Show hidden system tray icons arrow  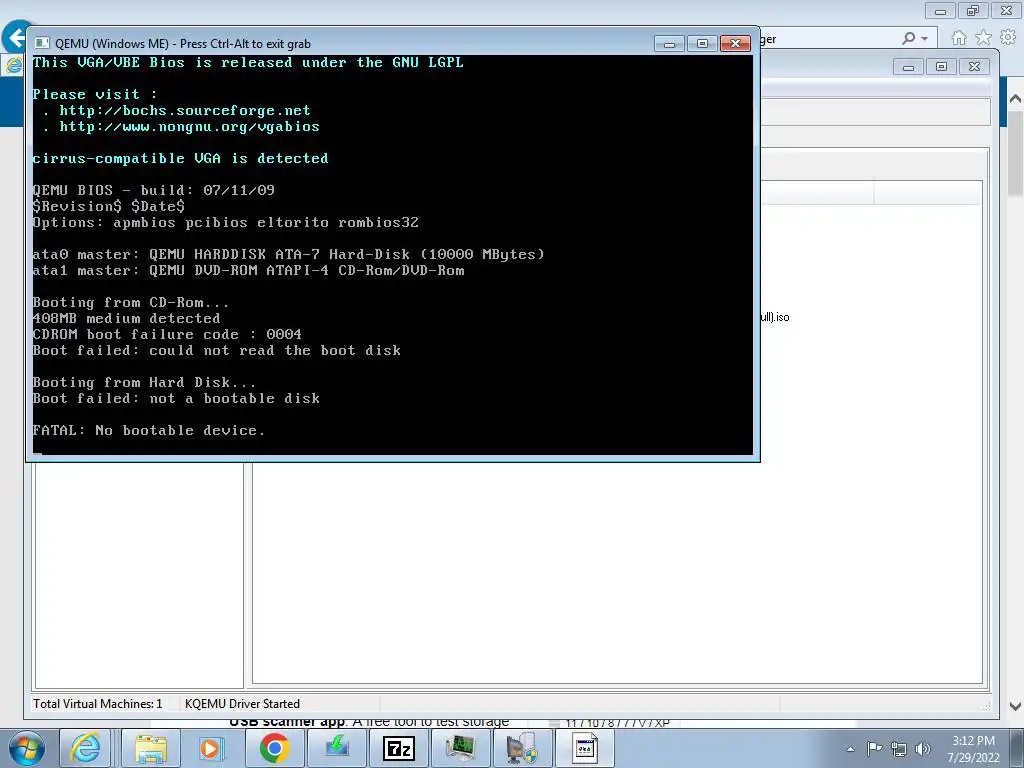click(850, 749)
